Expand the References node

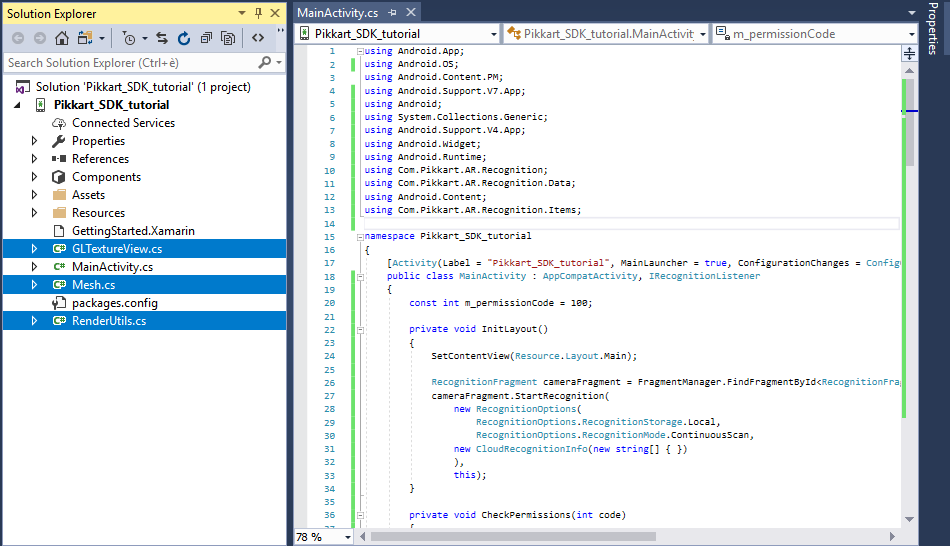(x=35, y=159)
